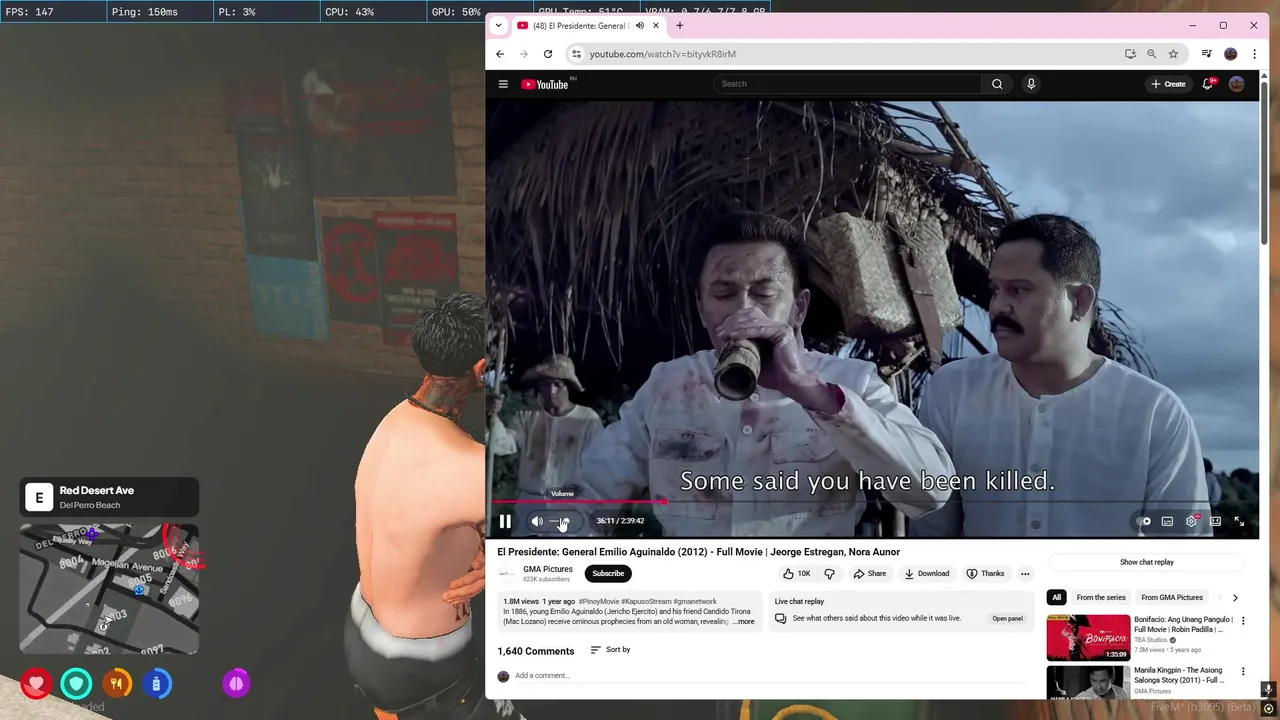Reload the browser page
1280x720 pixels.
(x=548, y=54)
